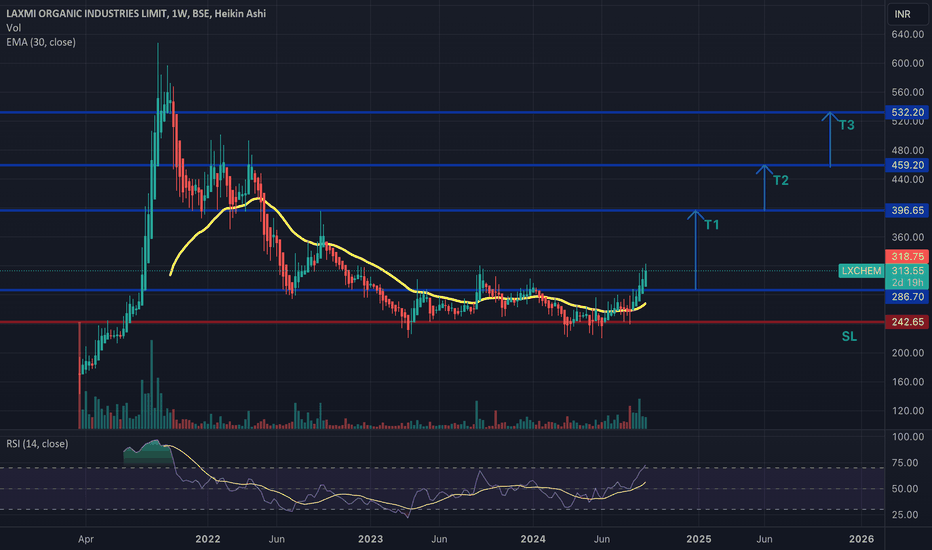Click the 459.20 price line label

point(907,165)
